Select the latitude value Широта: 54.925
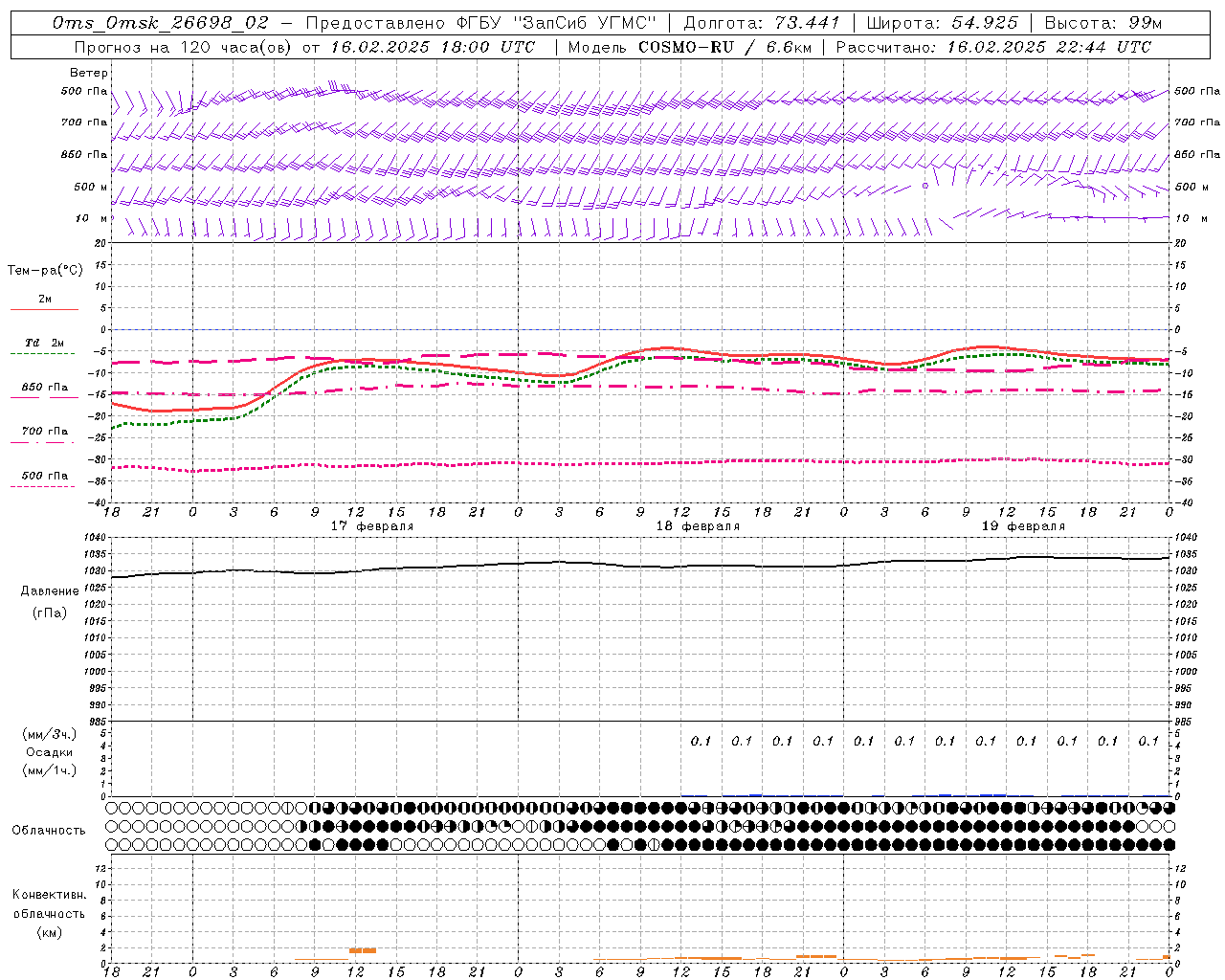Viewport: 1225px width, 980px height. pyautogui.click(x=942, y=23)
